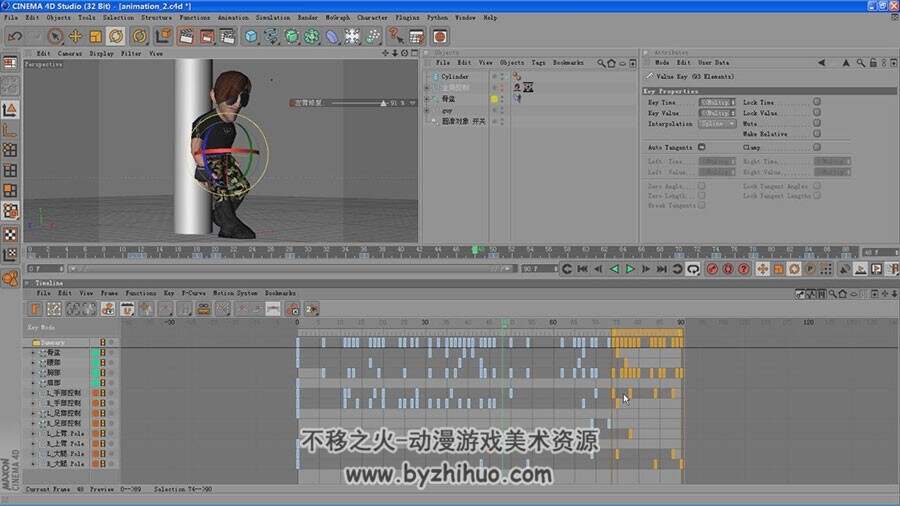900x506 pixels.
Task: Activate the Scale tool
Action: (x=95, y=37)
